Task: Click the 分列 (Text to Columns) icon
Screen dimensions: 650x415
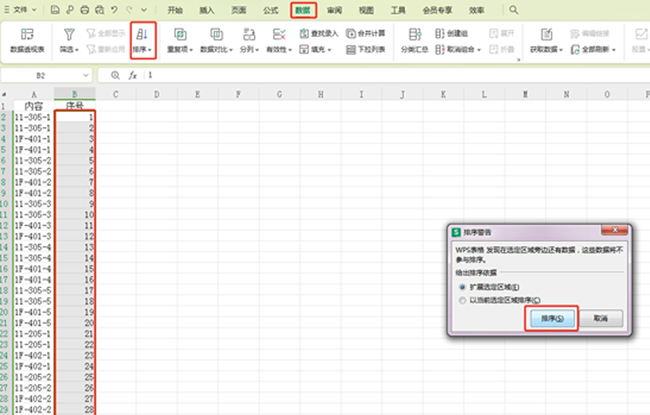Action: point(249,34)
